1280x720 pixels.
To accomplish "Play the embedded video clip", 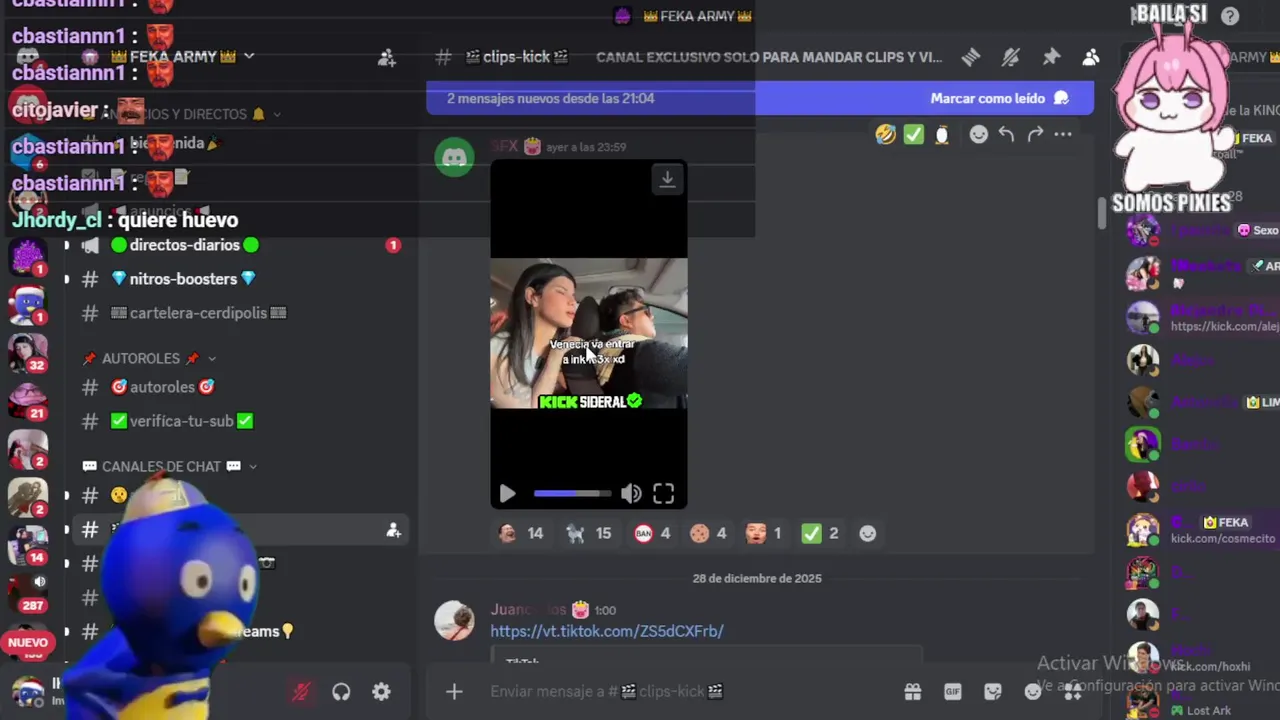I will (x=507, y=493).
